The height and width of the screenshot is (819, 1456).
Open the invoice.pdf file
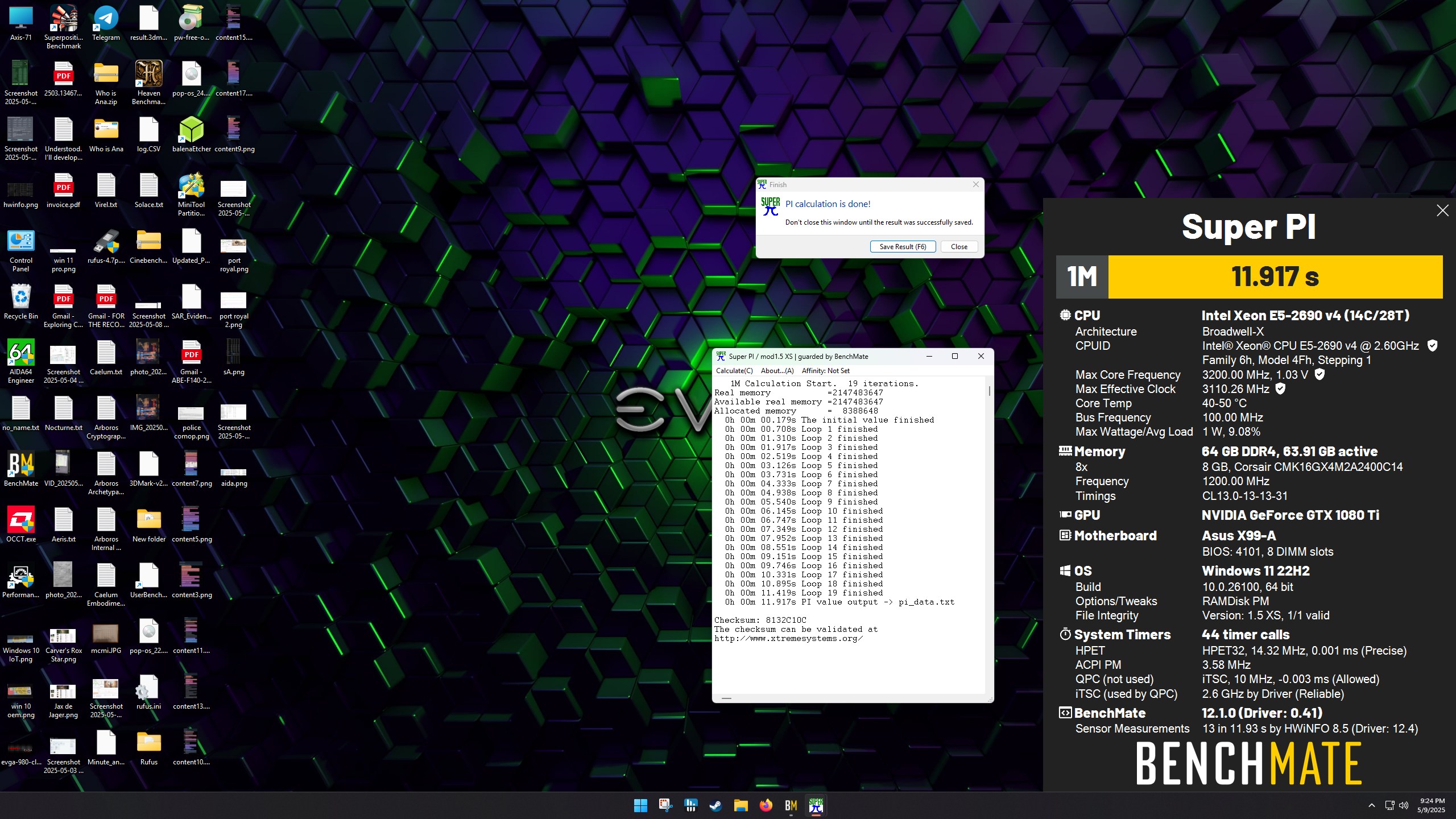[63, 191]
